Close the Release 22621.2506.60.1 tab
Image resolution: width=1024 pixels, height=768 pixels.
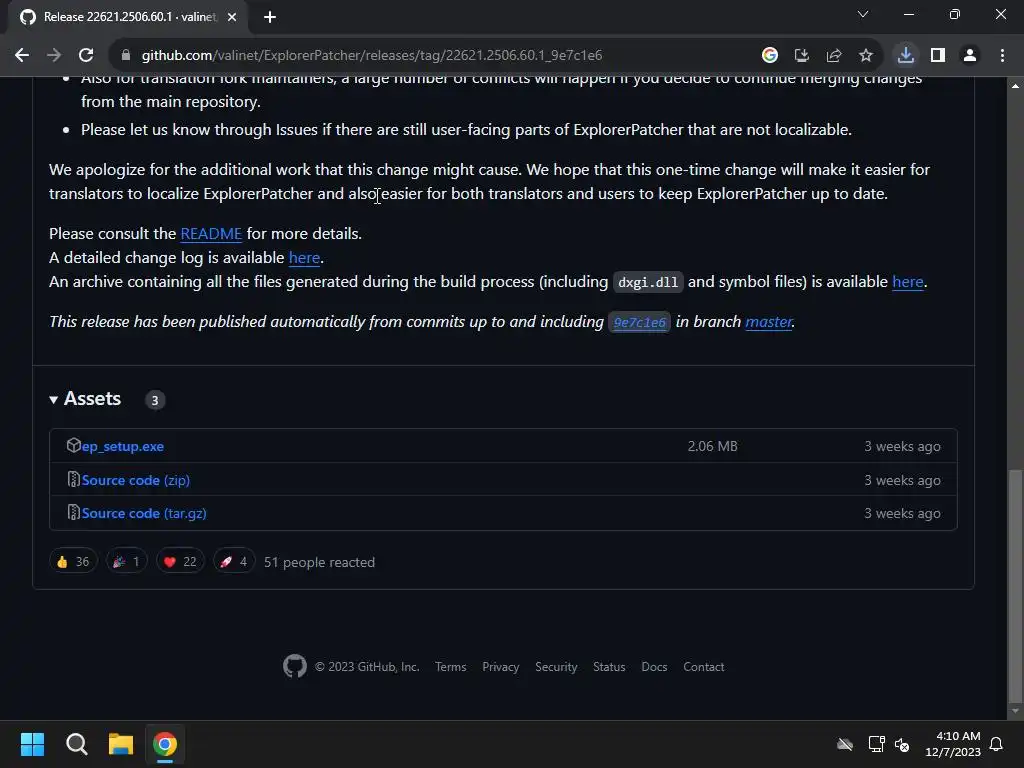(232, 17)
